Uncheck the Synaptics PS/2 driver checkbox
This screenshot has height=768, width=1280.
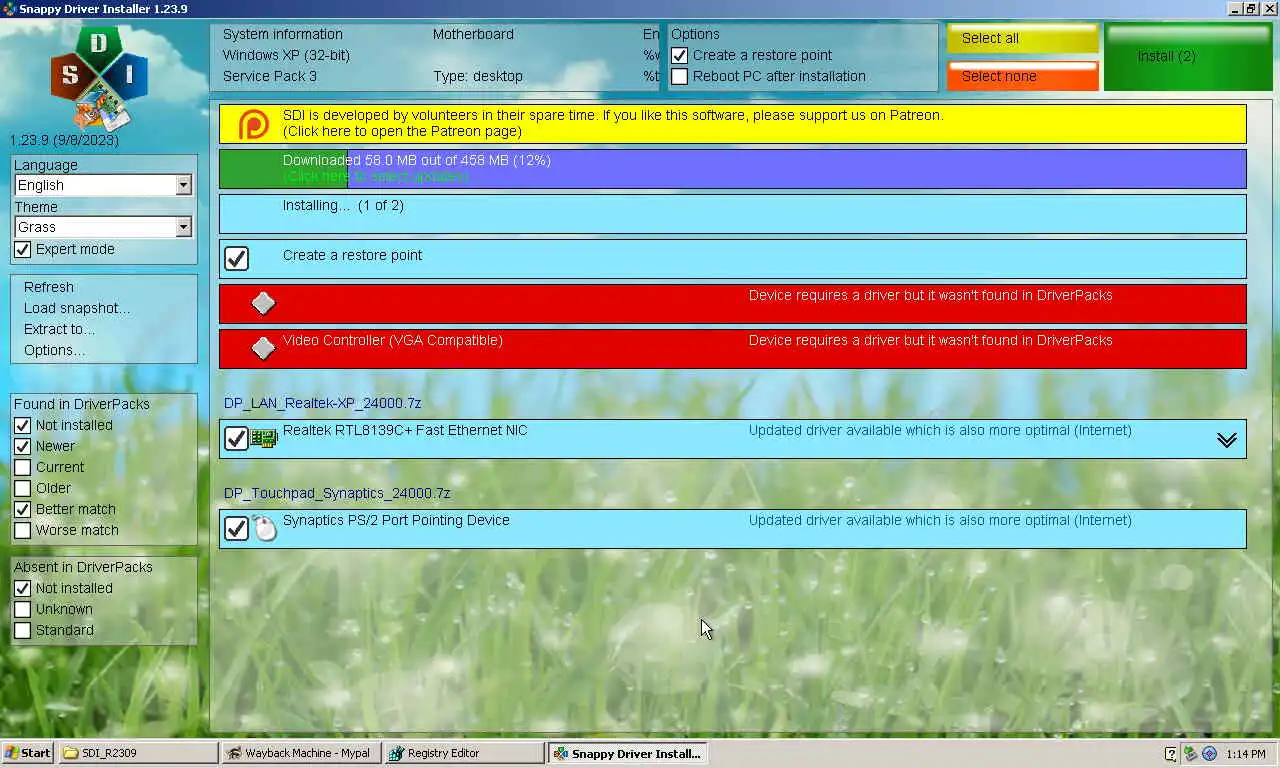pyautogui.click(x=236, y=528)
